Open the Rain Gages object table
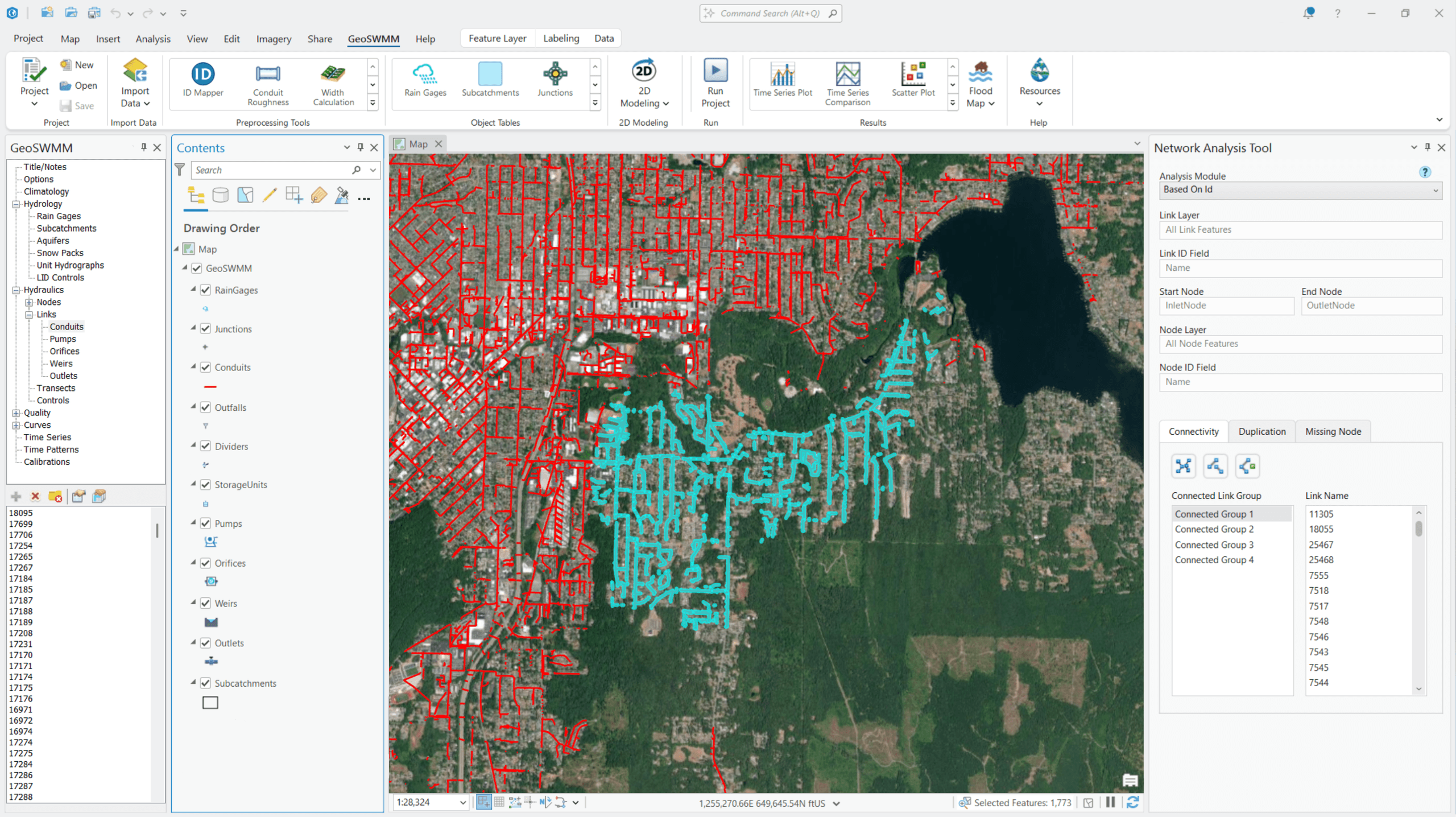The height and width of the screenshot is (817, 1456). click(424, 80)
